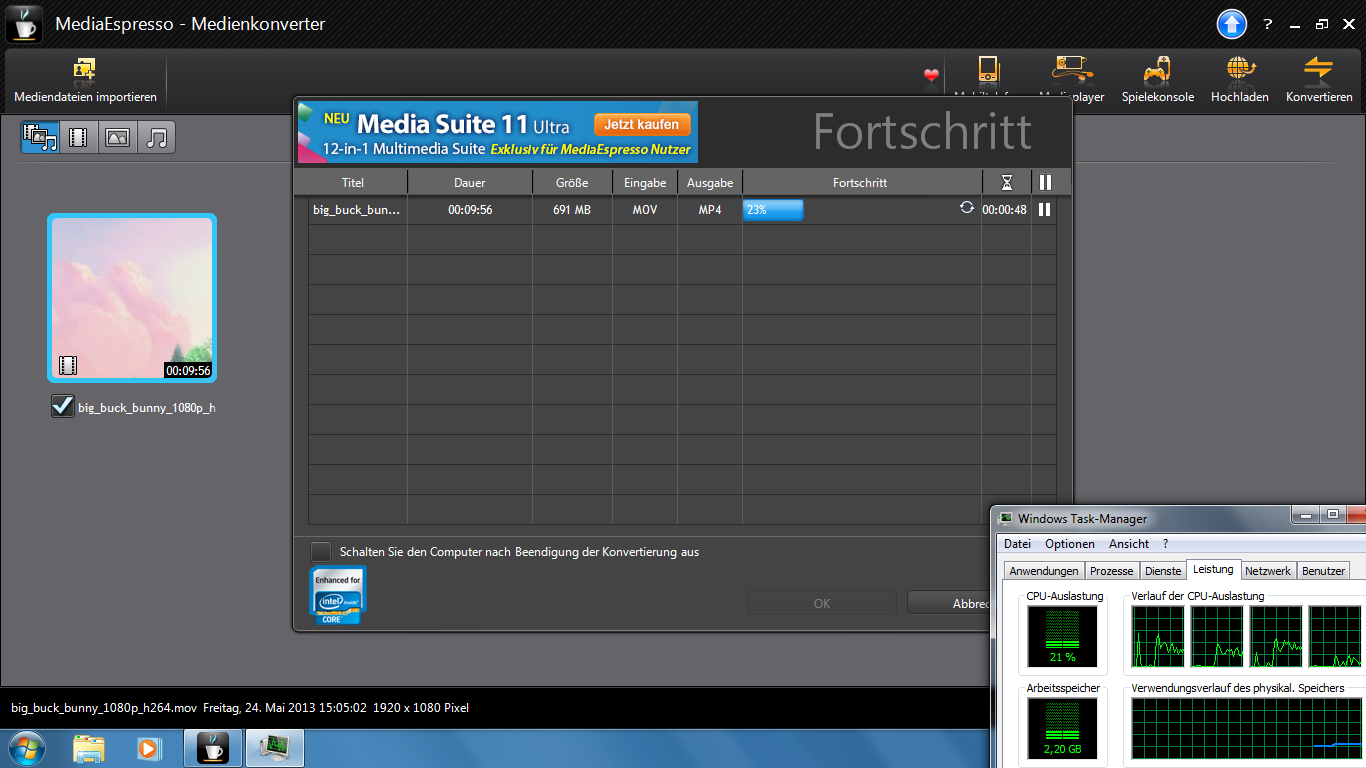This screenshot has width=1366, height=768.
Task: Click the red heart favorites icon
Action: point(931,75)
